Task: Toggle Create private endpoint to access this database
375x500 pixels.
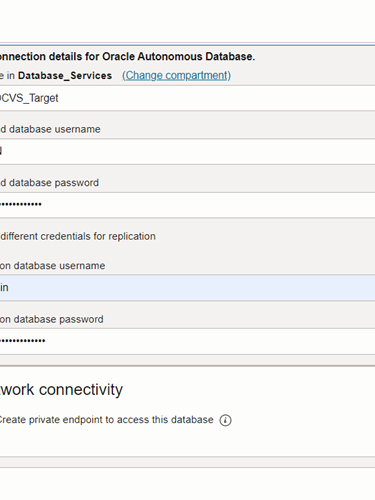Action: coord(106,420)
